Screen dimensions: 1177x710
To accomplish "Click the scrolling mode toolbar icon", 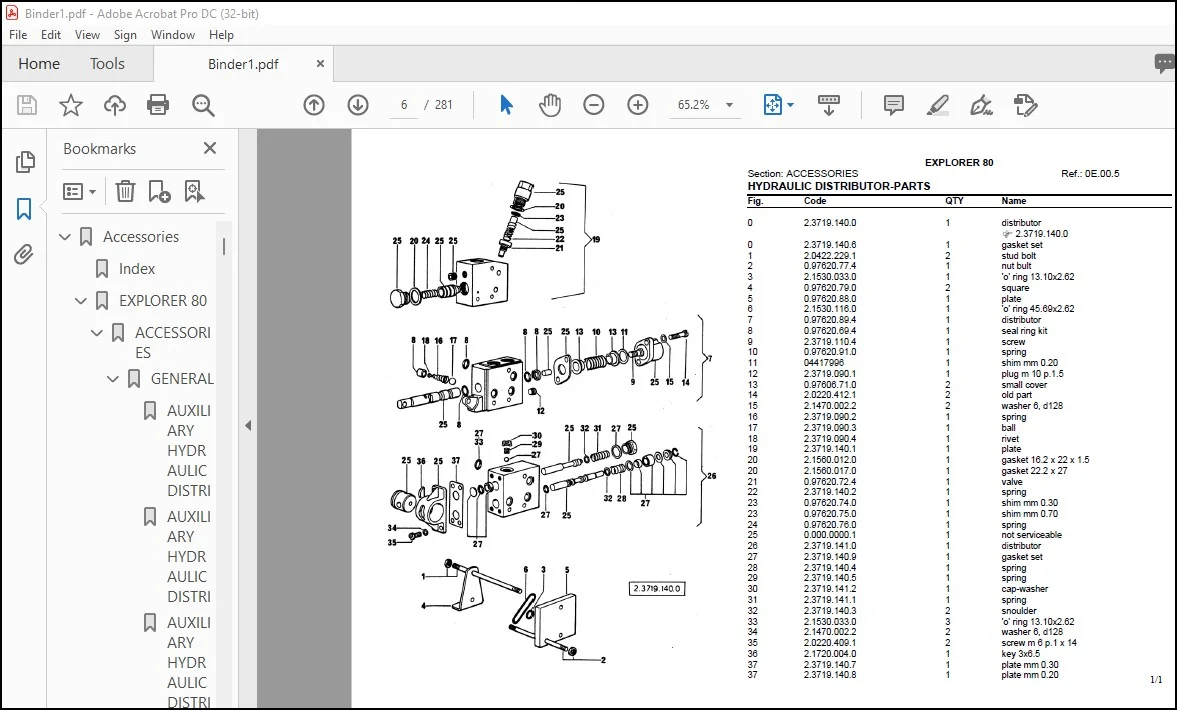I will [829, 105].
